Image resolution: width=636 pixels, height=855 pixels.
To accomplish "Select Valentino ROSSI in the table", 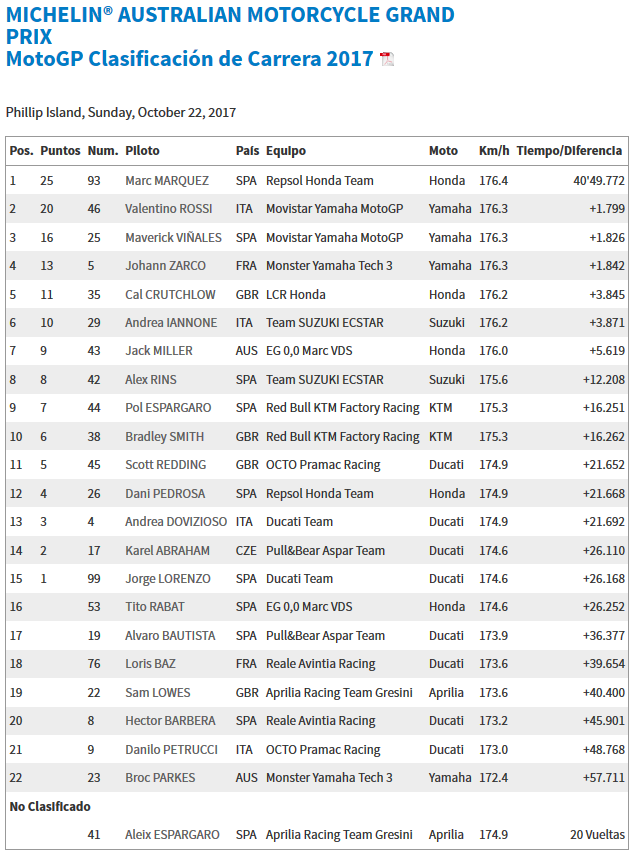I will point(169,209).
